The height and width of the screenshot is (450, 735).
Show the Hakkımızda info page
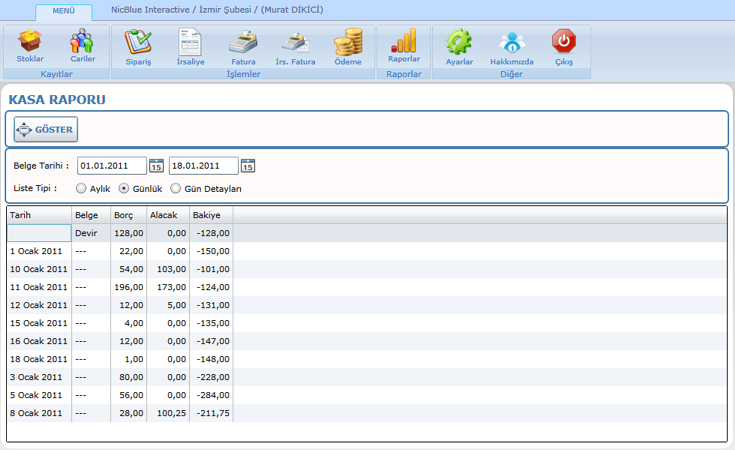point(511,46)
